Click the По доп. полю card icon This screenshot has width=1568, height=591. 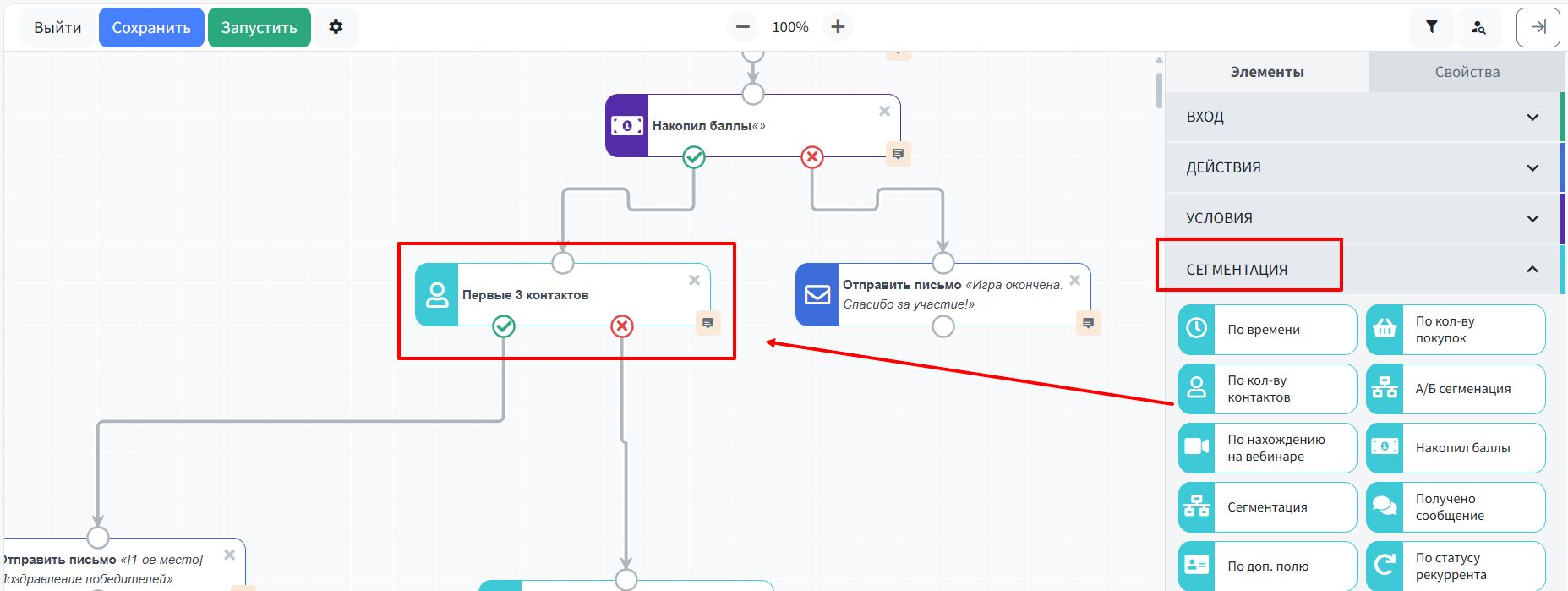coord(1197,566)
